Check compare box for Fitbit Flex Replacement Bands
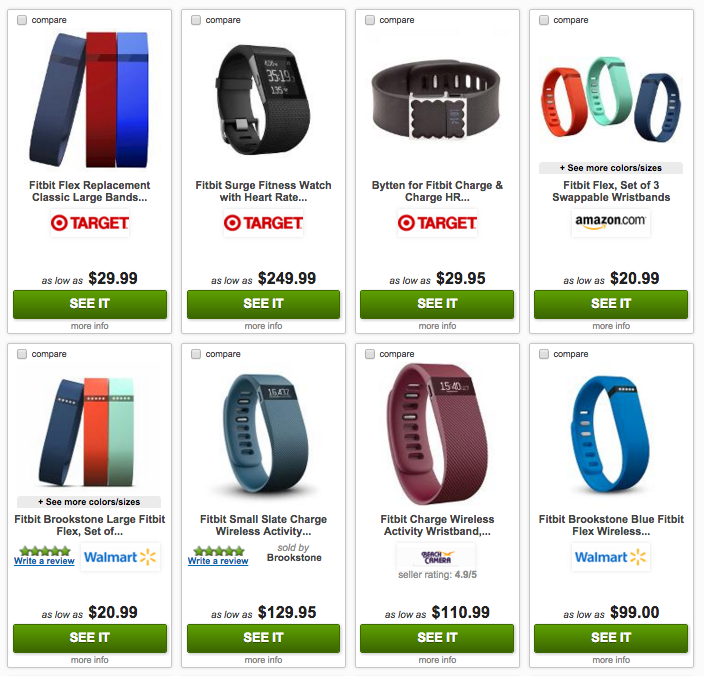Screen dimensions: 704x676 [x=22, y=20]
